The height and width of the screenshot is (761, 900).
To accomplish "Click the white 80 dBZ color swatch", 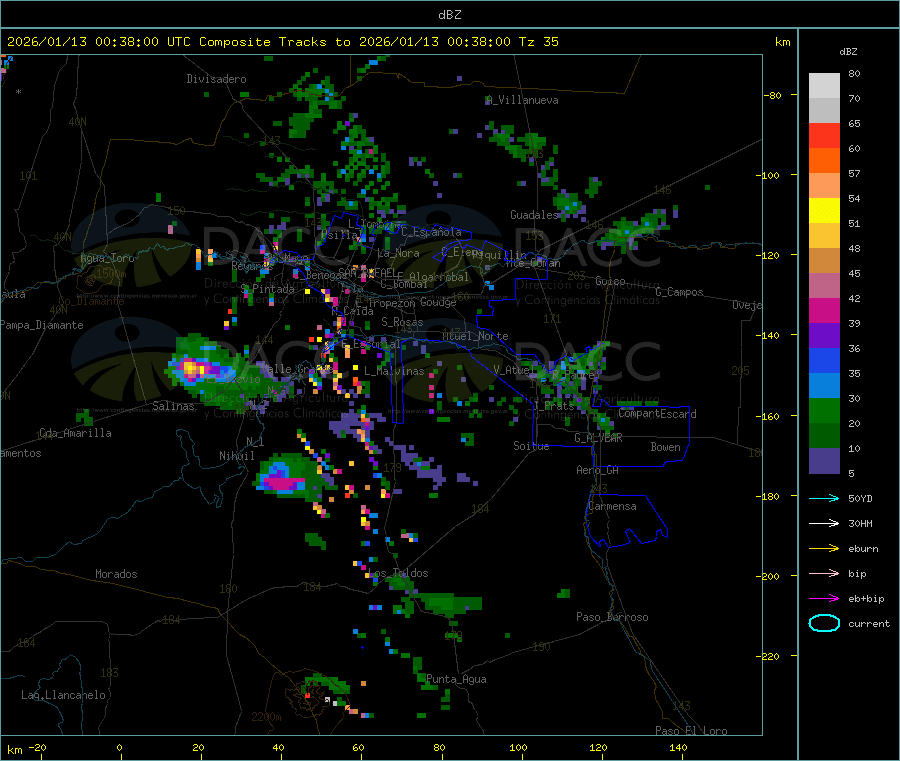I will pyautogui.click(x=824, y=86).
